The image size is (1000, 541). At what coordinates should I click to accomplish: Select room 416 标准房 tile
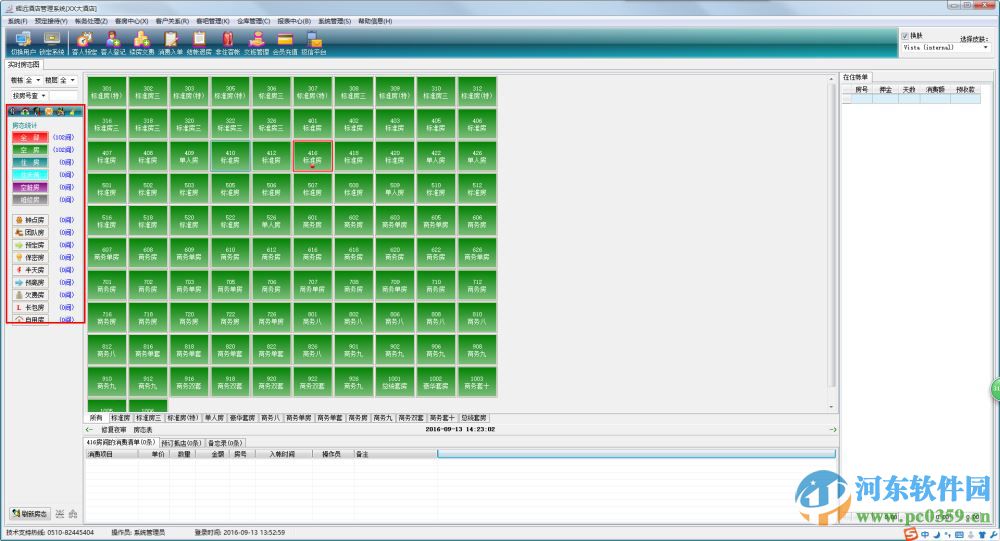[x=312, y=156]
